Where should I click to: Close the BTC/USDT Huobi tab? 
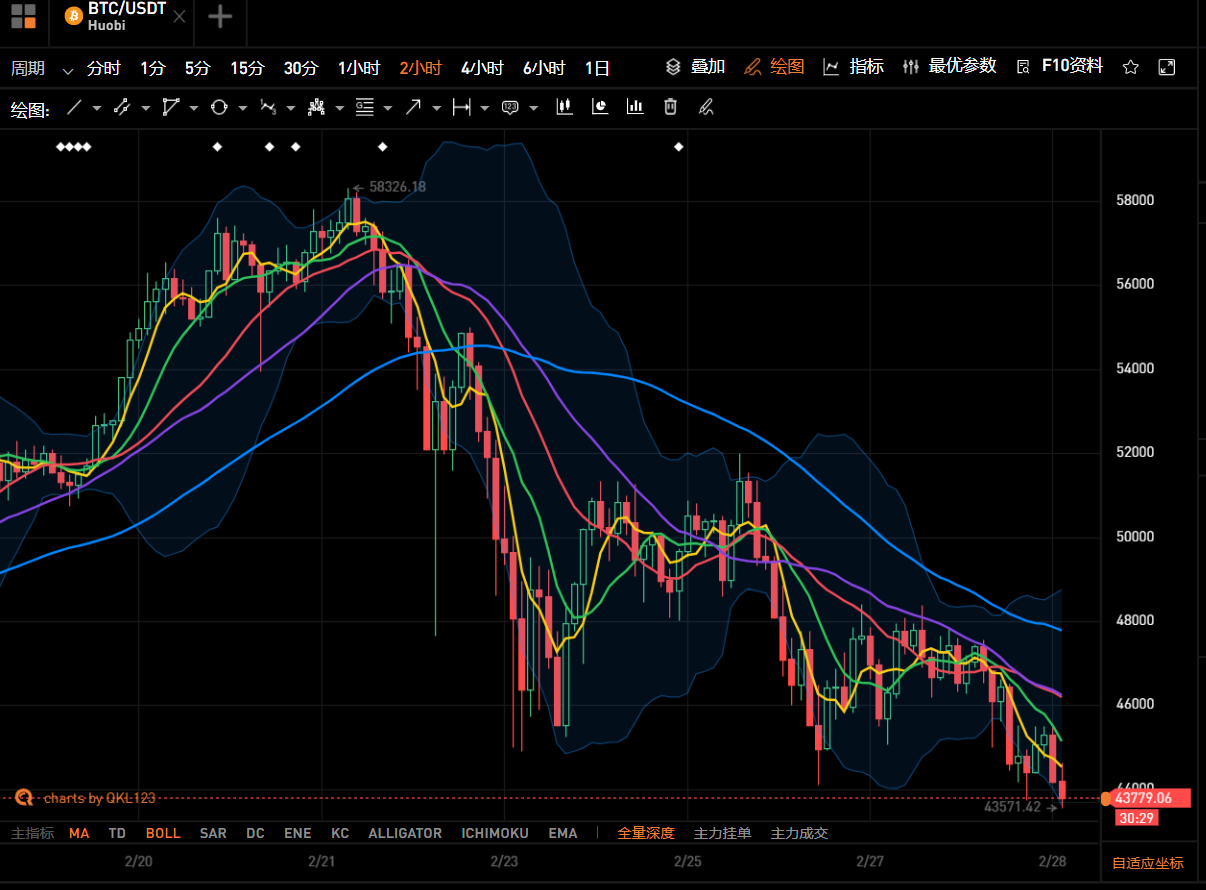click(x=179, y=17)
